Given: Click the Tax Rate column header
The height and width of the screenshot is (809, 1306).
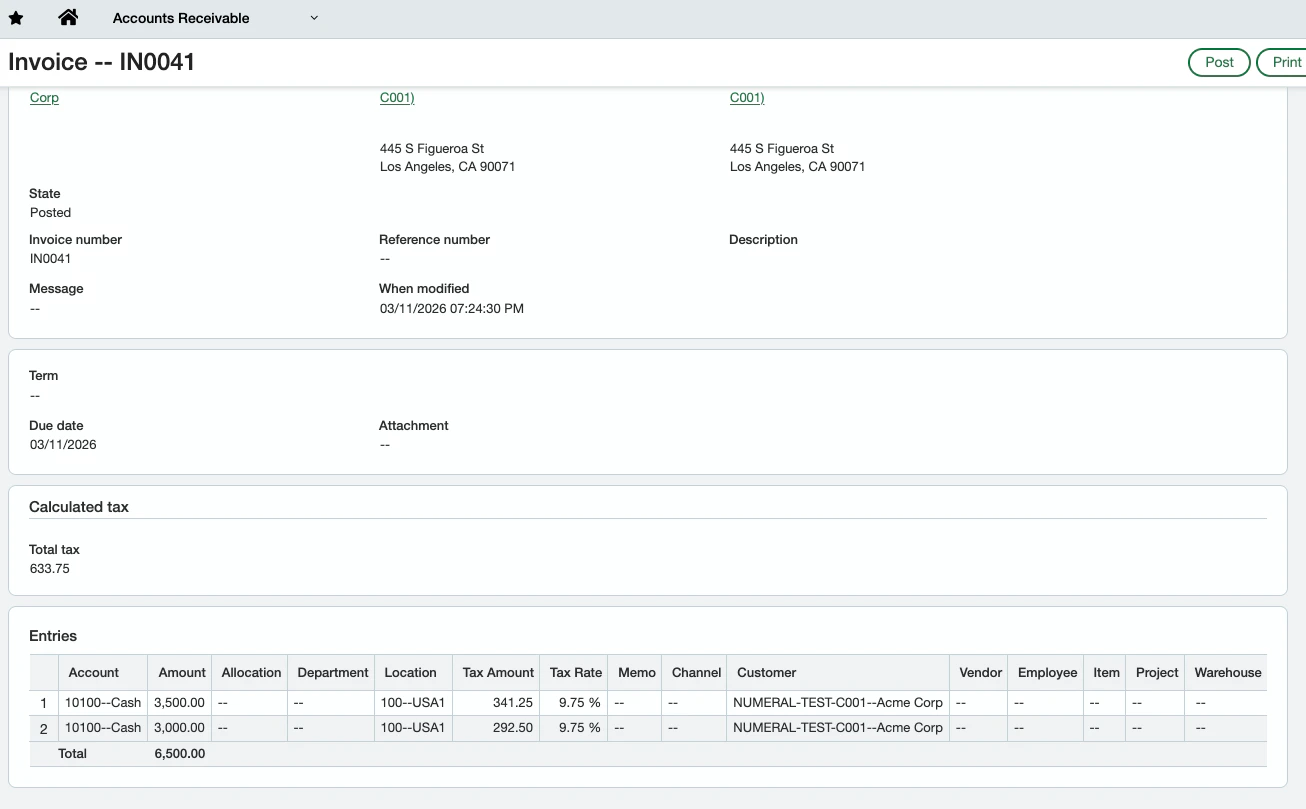Looking at the screenshot, I should [x=576, y=673].
